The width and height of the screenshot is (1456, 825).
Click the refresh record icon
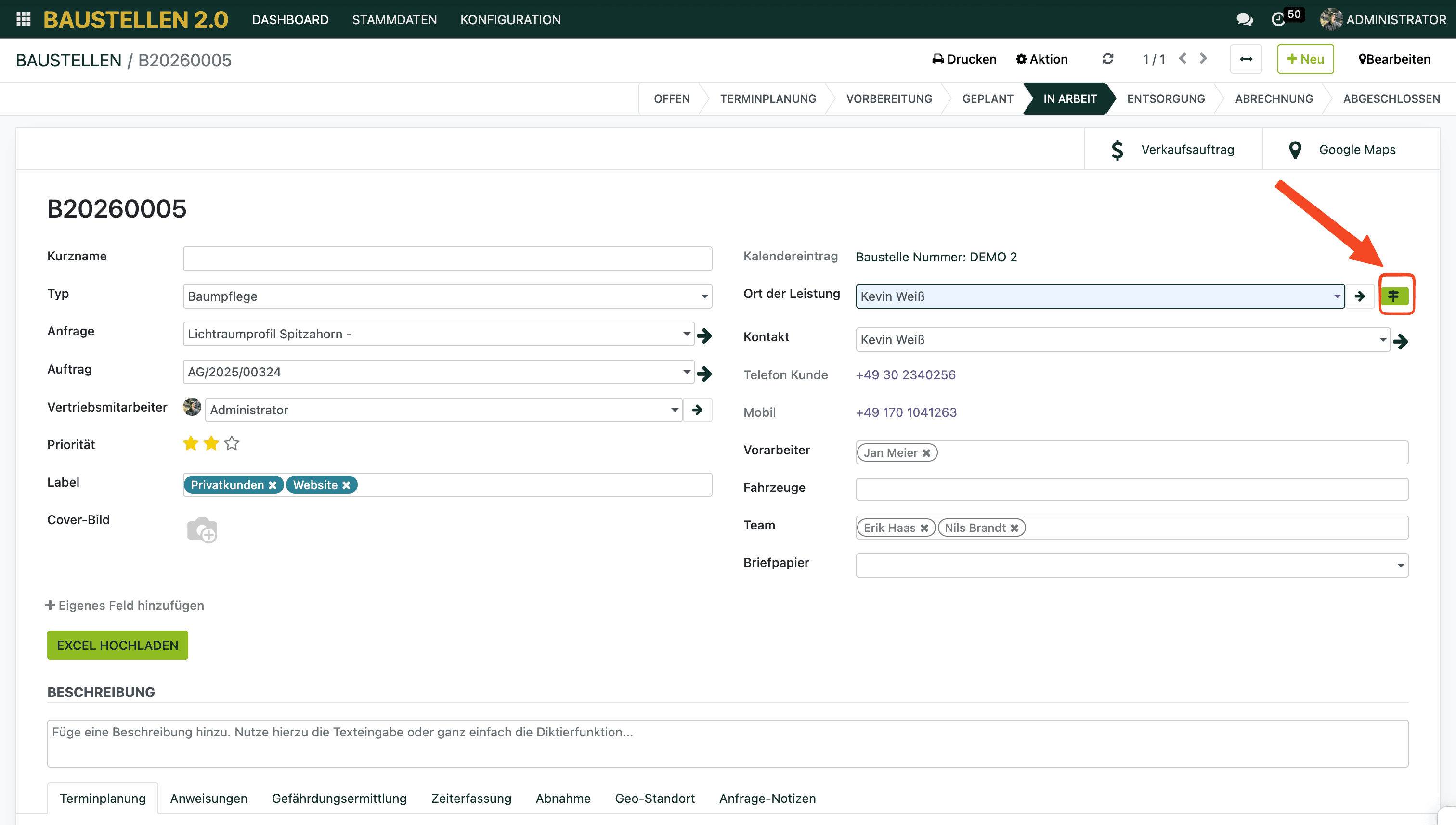click(1107, 59)
